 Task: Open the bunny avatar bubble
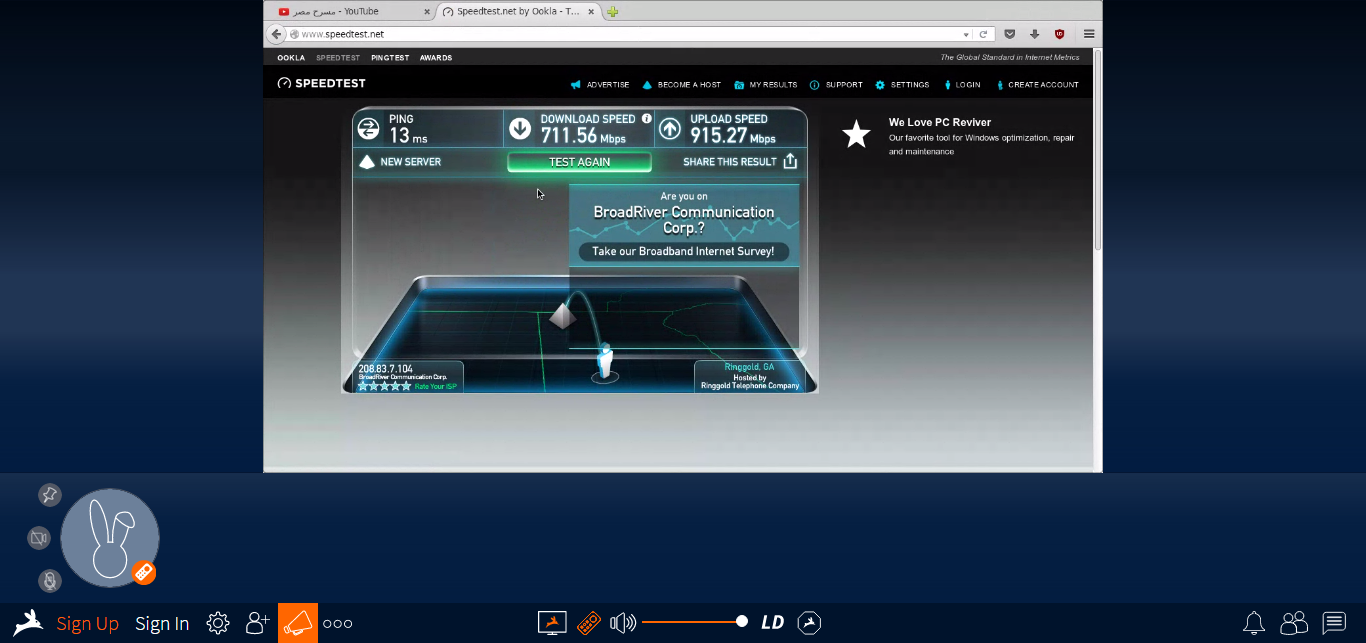[x=108, y=537]
